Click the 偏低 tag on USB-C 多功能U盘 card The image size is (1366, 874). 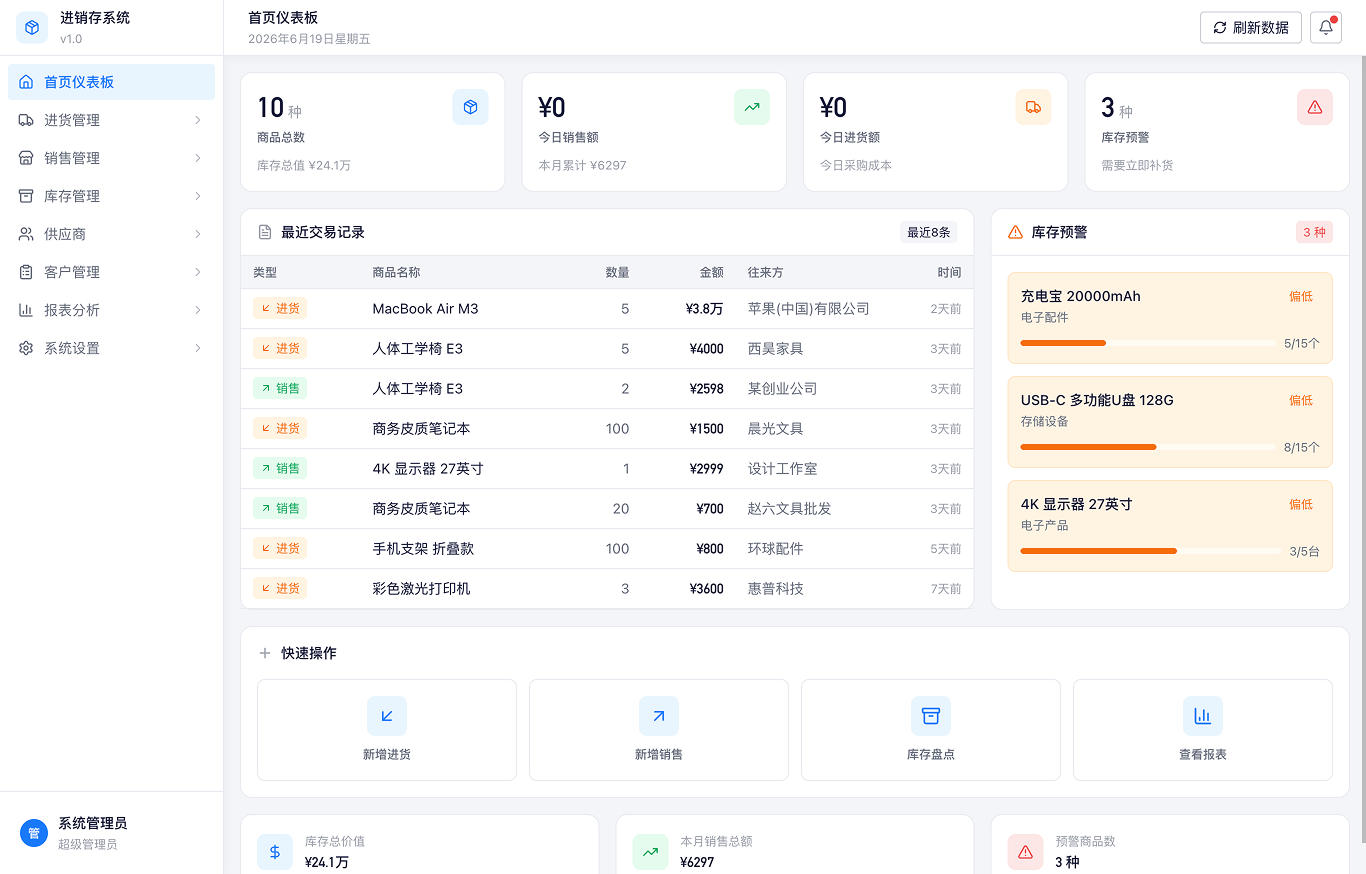click(x=1301, y=400)
